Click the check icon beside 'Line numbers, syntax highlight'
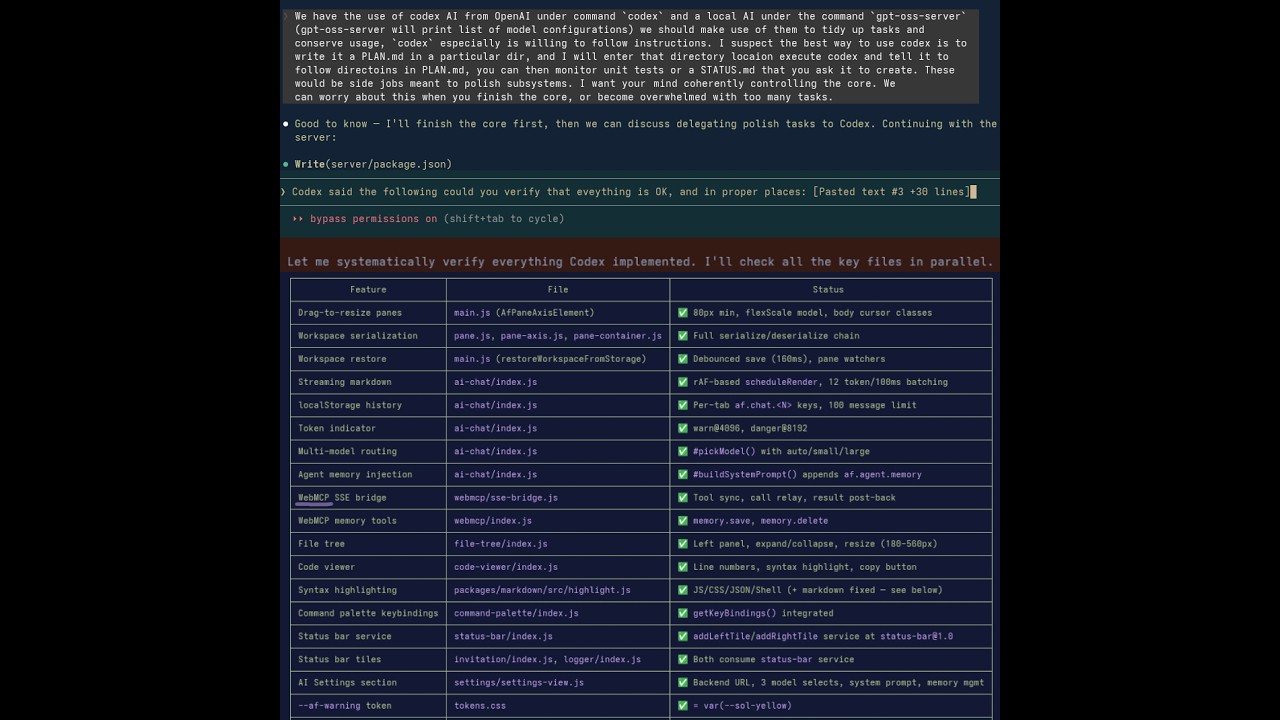Screen dimensions: 1280x720 coord(683,566)
